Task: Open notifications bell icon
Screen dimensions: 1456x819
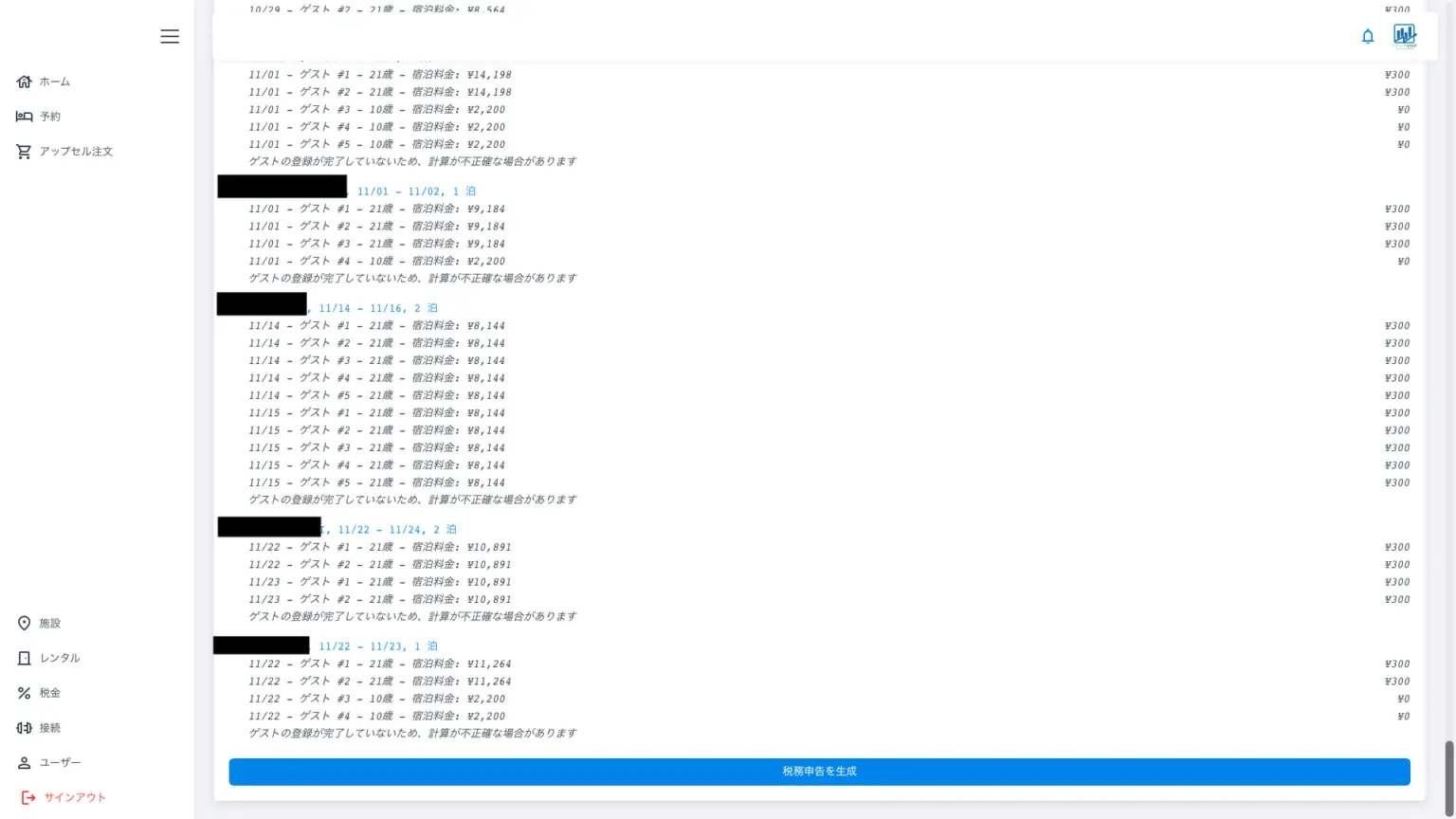Action: [x=1367, y=36]
